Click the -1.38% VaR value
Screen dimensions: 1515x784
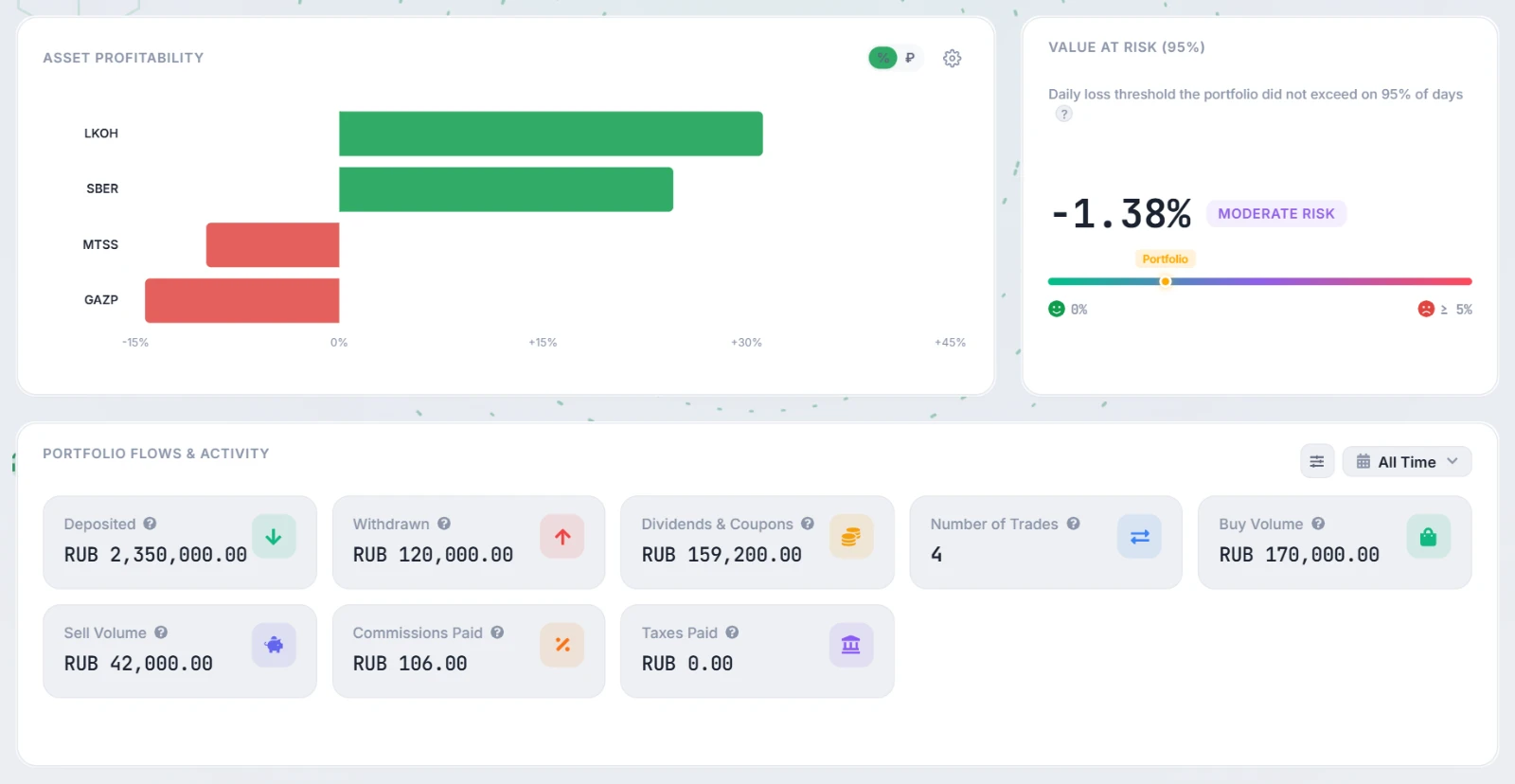coord(1122,214)
